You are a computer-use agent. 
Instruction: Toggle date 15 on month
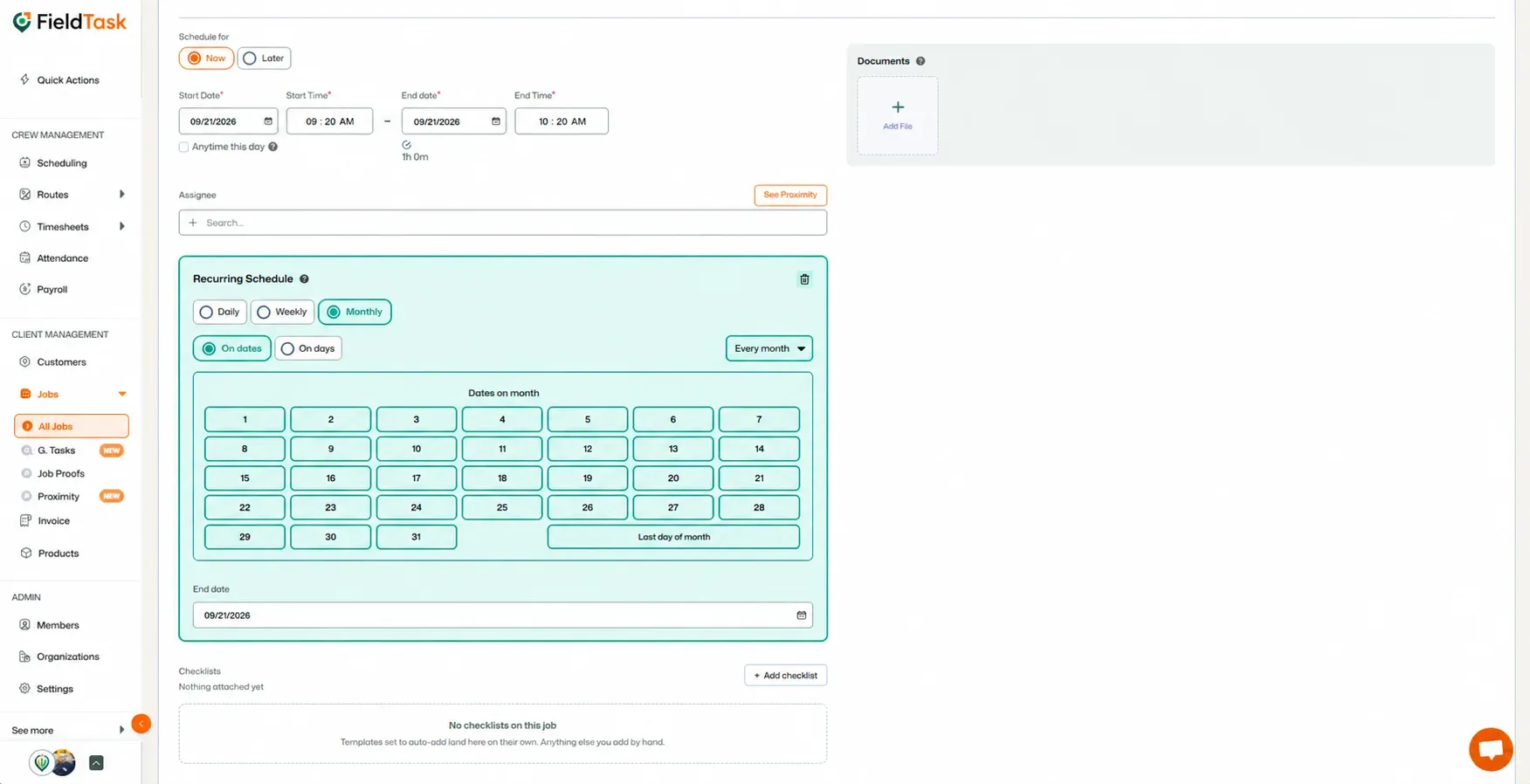coord(245,478)
